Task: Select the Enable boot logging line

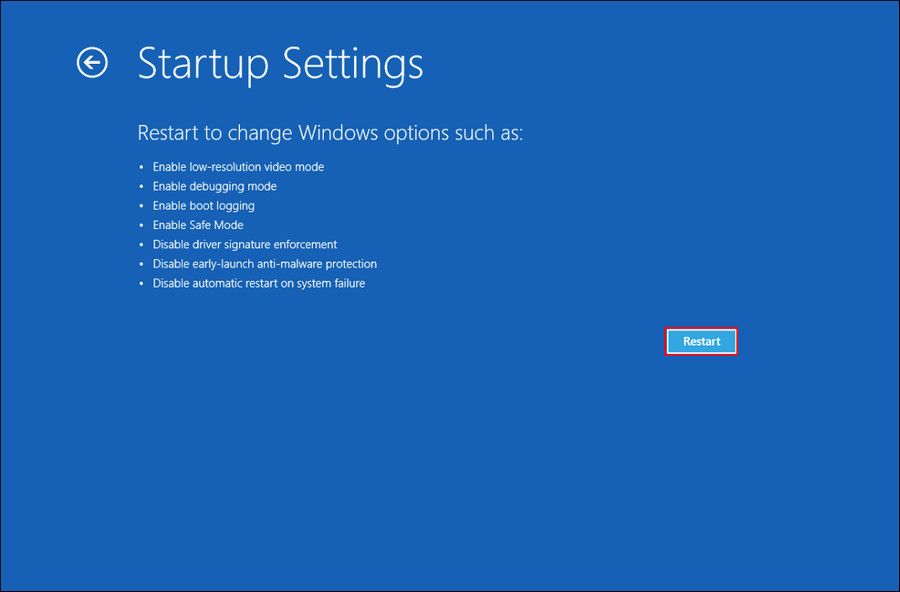Action: point(203,205)
